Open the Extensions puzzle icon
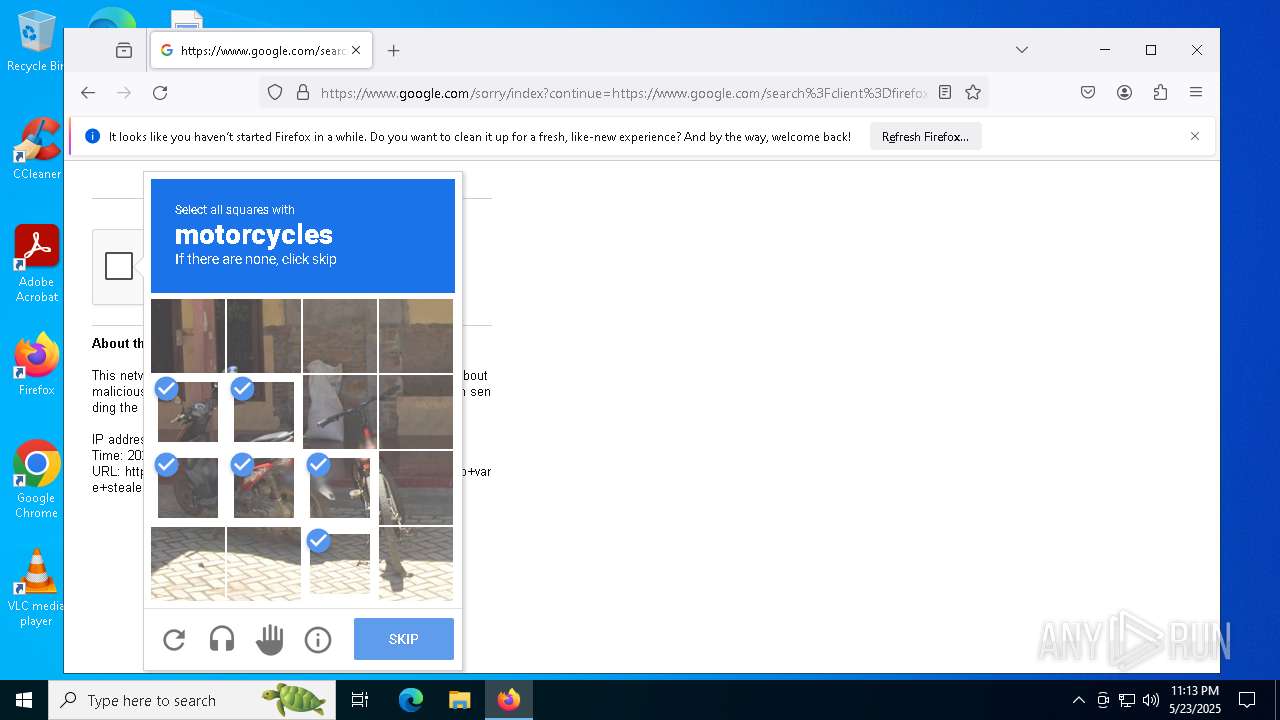1280x720 pixels. 1160,93
